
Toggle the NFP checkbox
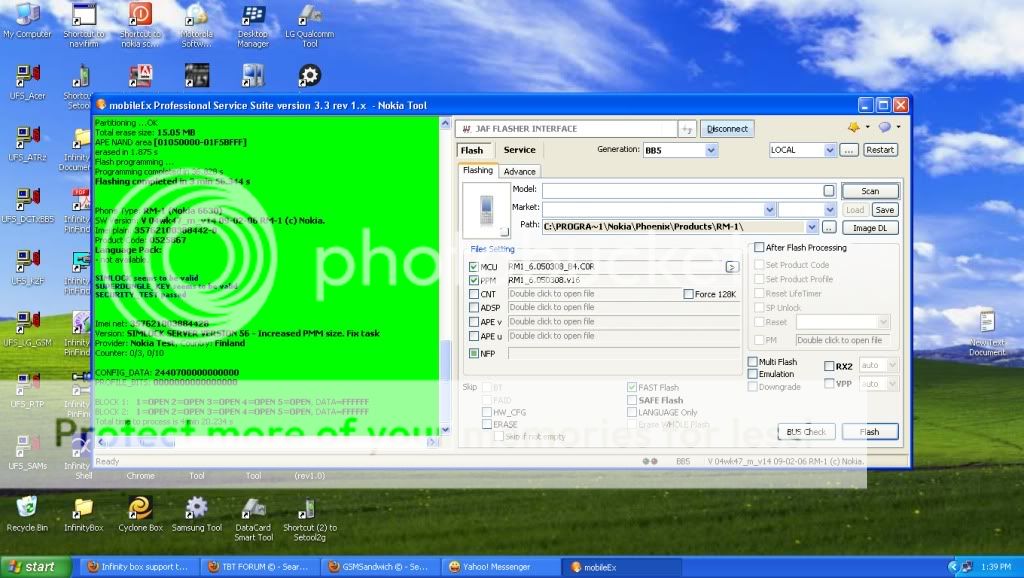point(473,353)
